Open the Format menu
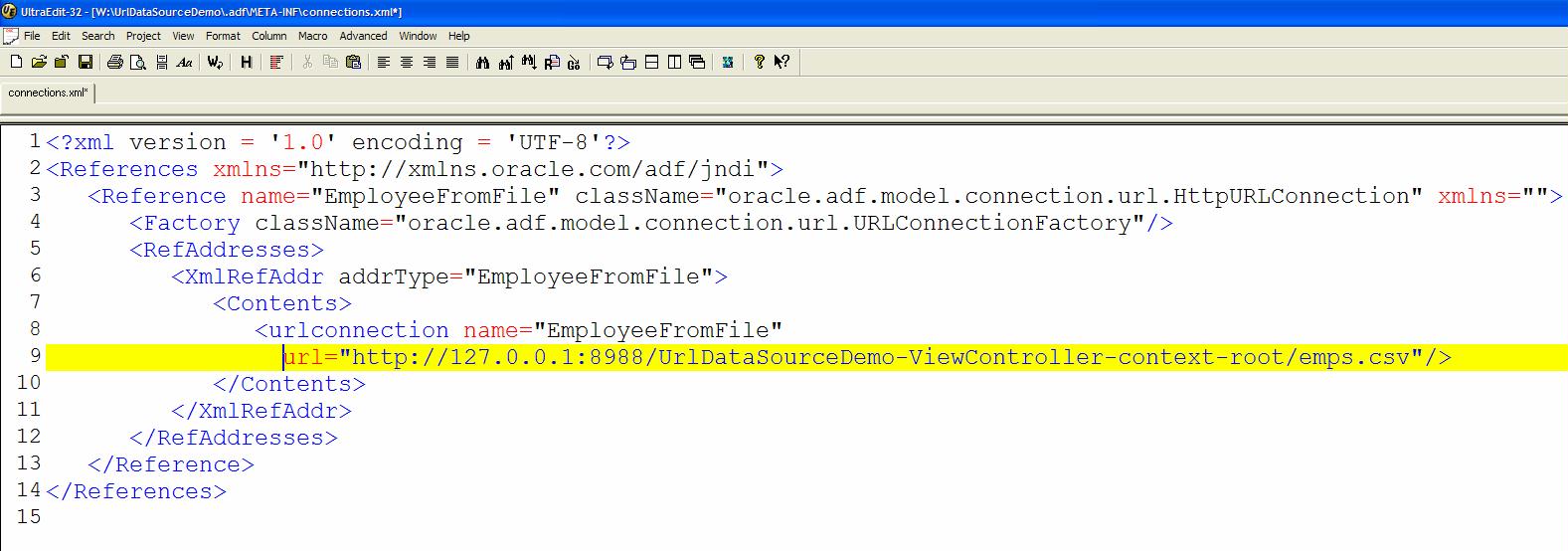Image resolution: width=1568 pixels, height=551 pixels. point(223,36)
